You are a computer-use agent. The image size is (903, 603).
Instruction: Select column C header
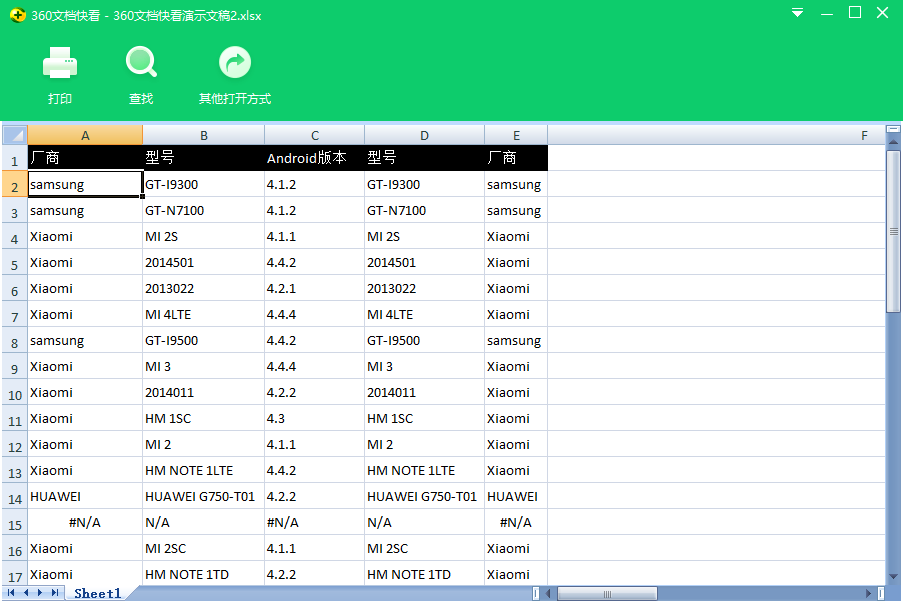point(314,135)
